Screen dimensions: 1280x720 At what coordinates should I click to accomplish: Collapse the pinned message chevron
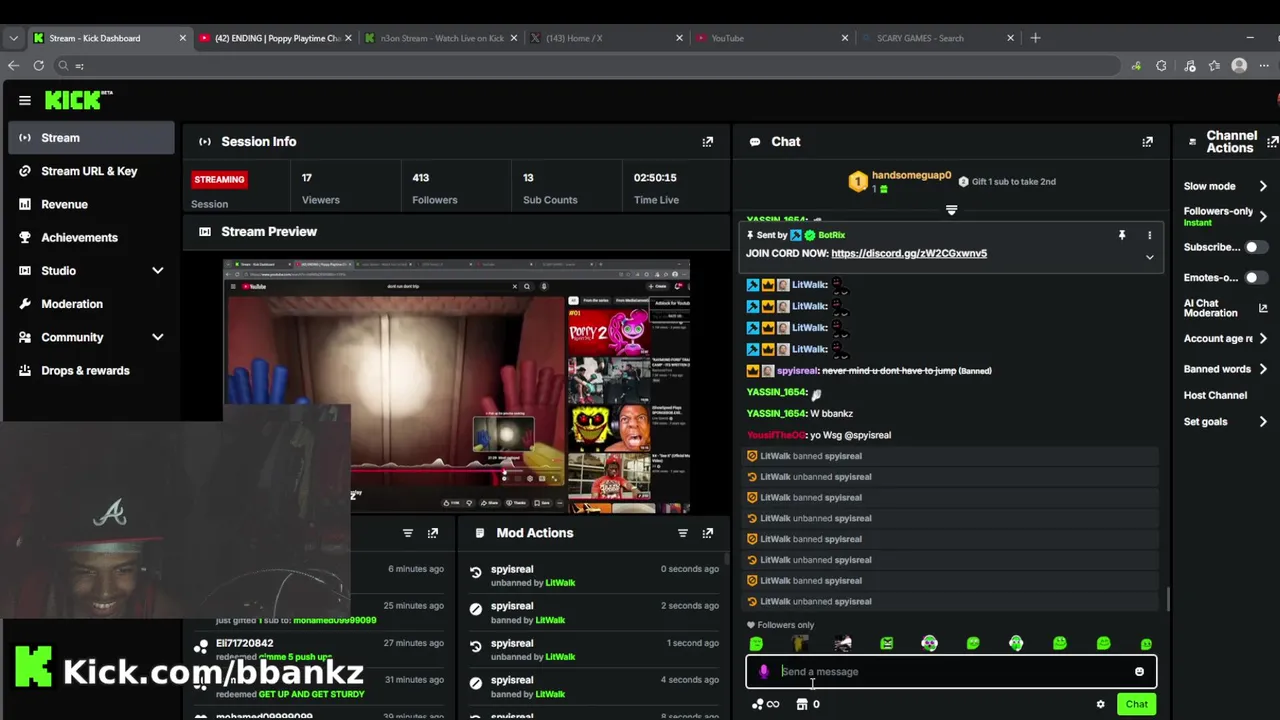(1149, 257)
